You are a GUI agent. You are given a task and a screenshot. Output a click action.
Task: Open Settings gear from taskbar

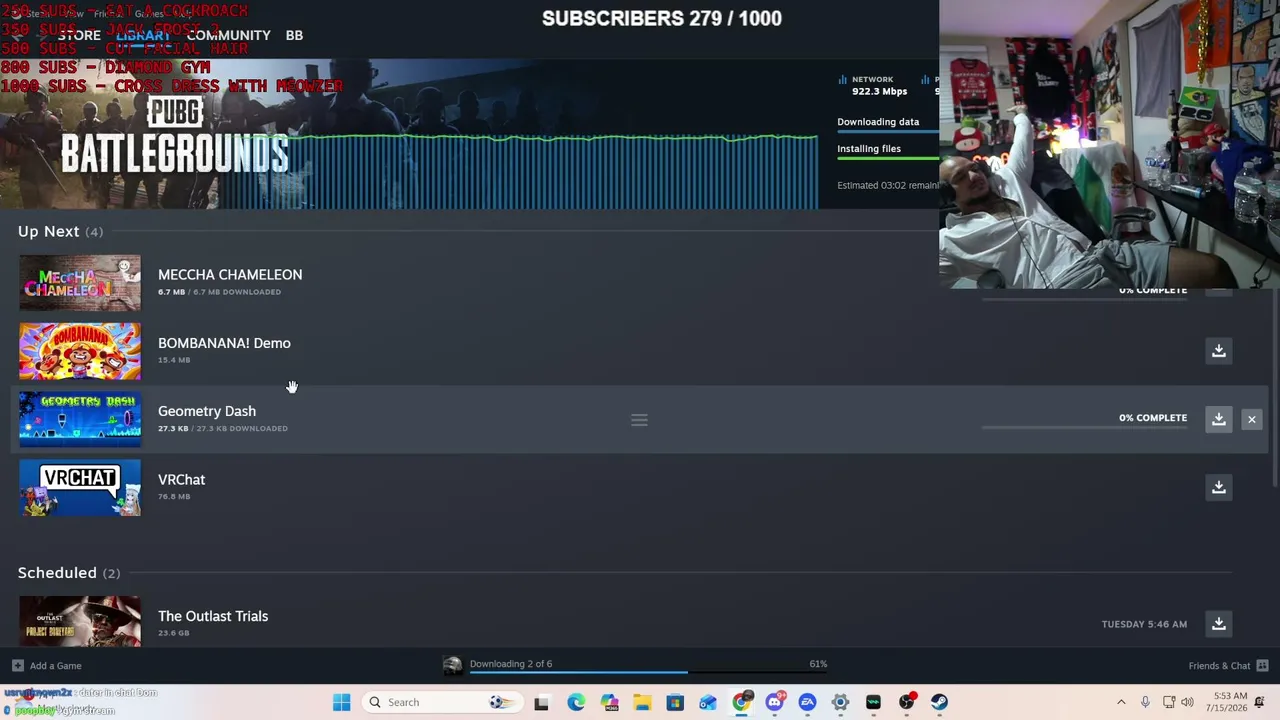840,702
